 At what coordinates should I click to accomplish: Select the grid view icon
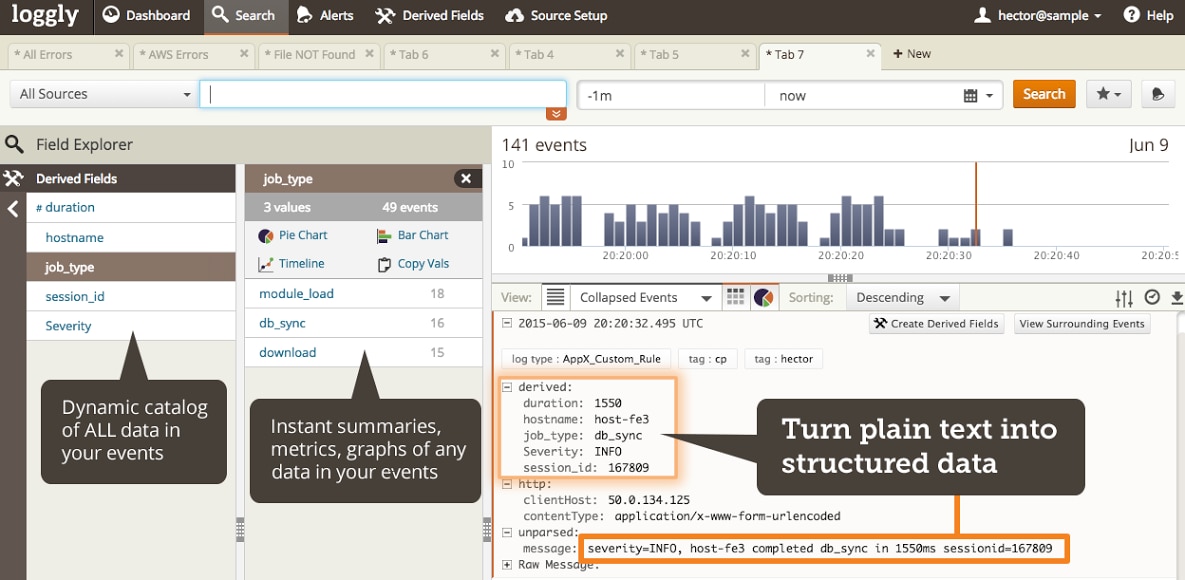pos(735,297)
